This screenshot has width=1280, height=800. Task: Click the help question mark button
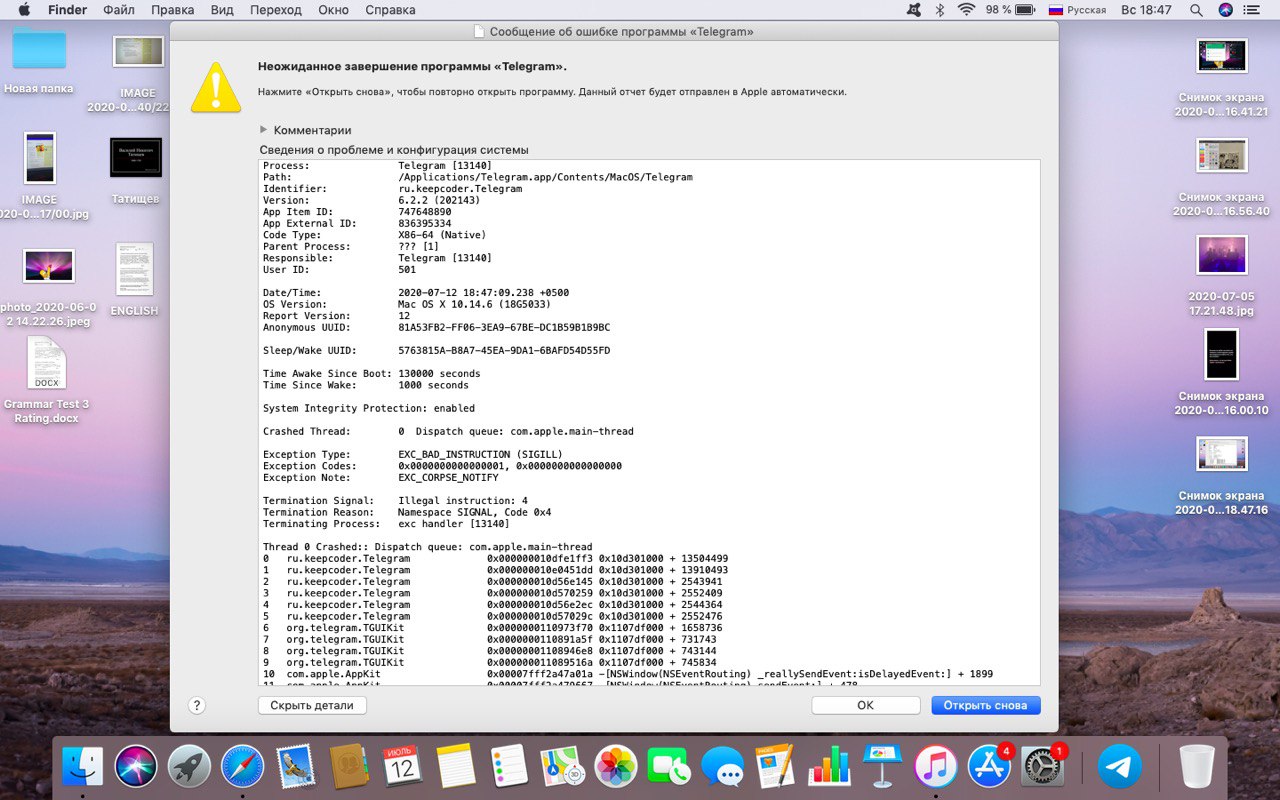(197, 705)
